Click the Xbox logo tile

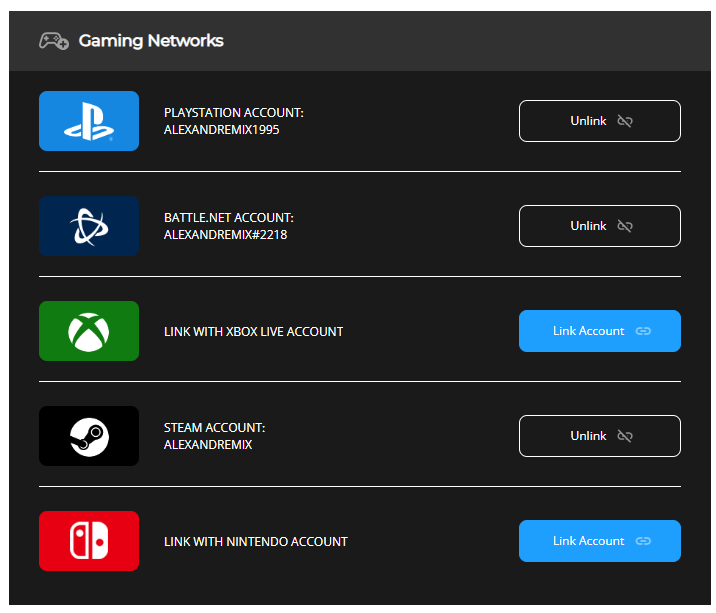[89, 331]
